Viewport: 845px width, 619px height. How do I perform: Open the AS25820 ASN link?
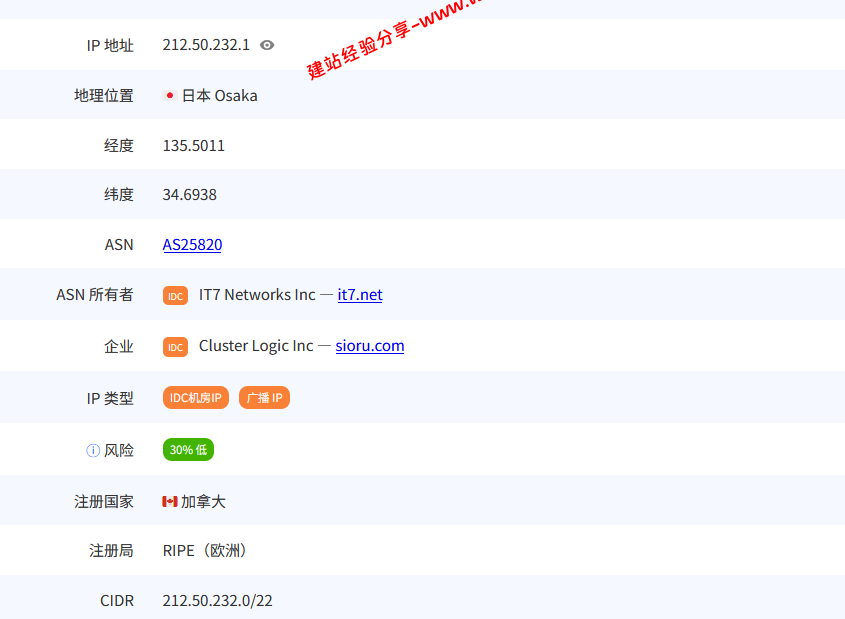coord(192,245)
